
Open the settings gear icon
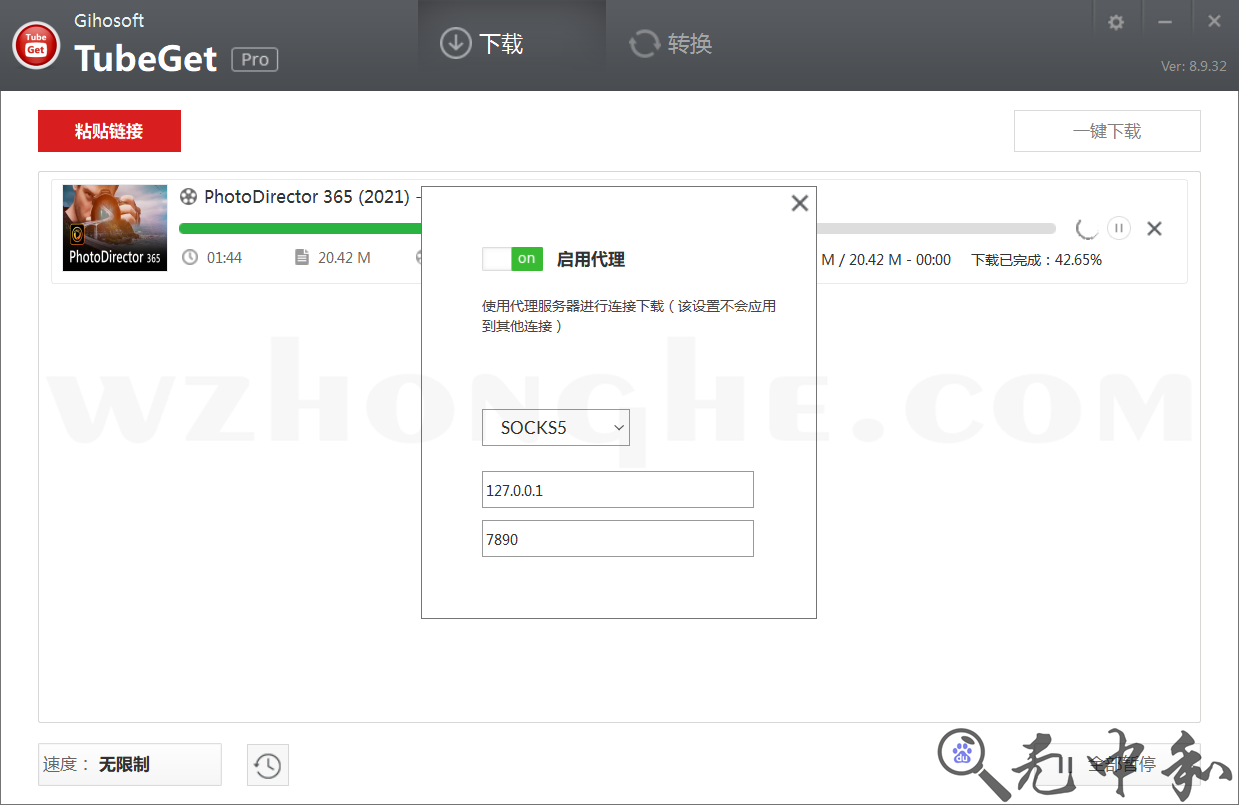[x=1116, y=22]
